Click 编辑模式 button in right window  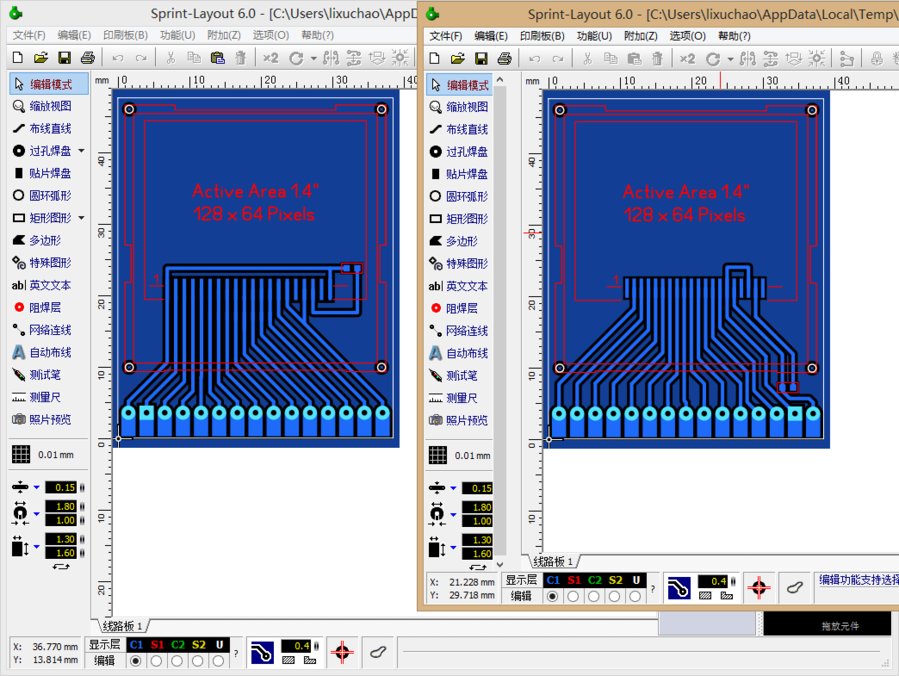point(465,85)
